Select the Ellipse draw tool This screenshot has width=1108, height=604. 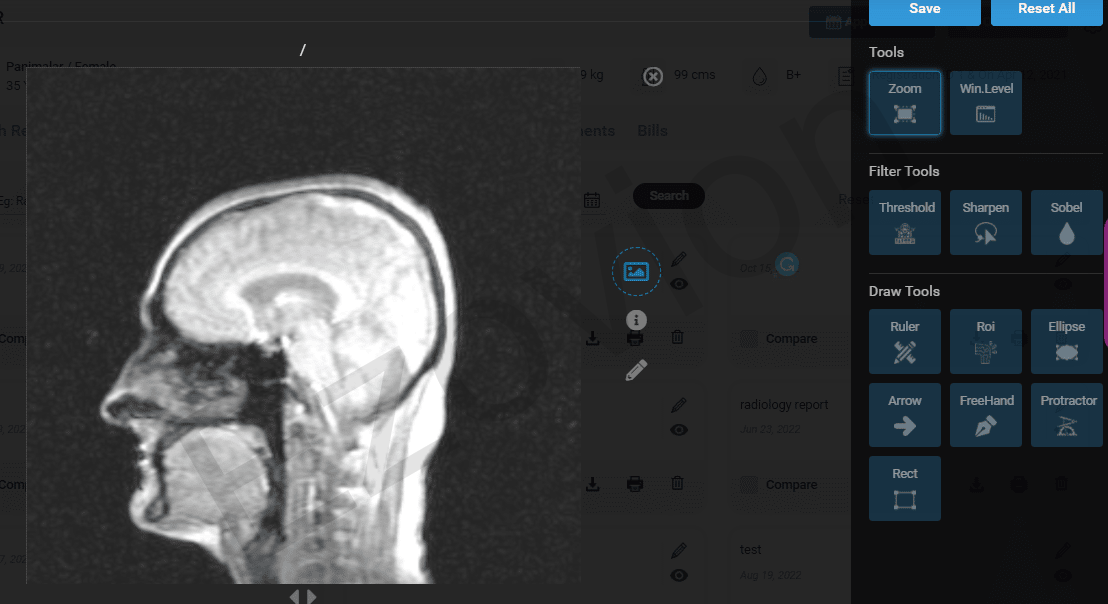1066,341
